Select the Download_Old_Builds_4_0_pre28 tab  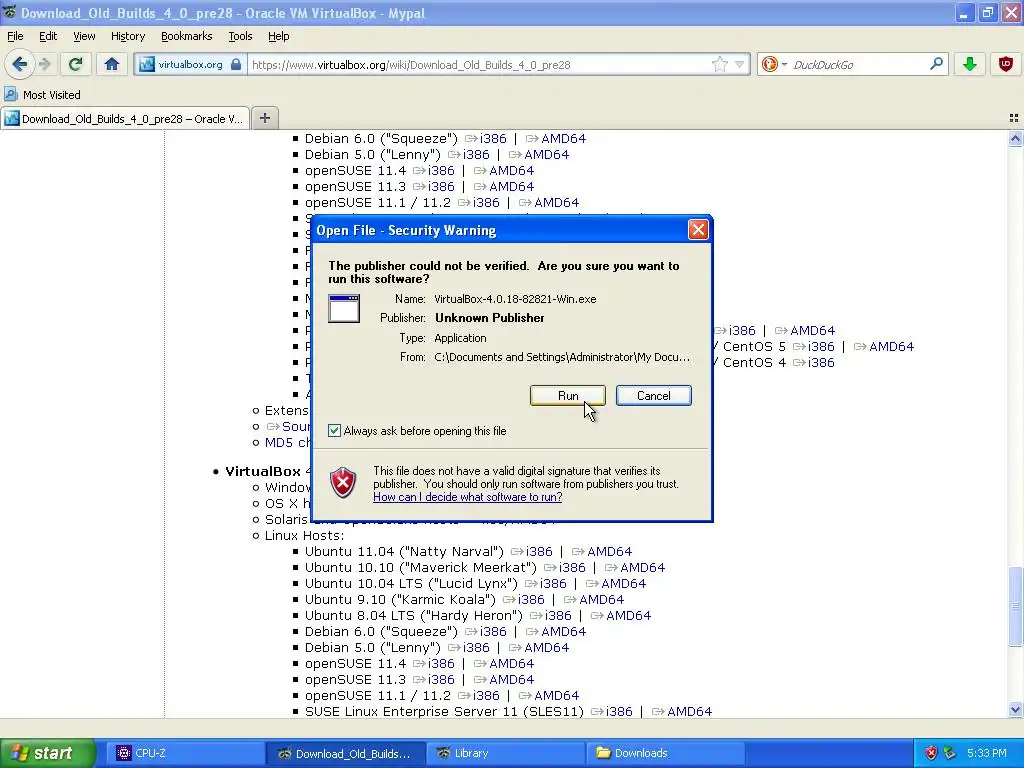(125, 118)
